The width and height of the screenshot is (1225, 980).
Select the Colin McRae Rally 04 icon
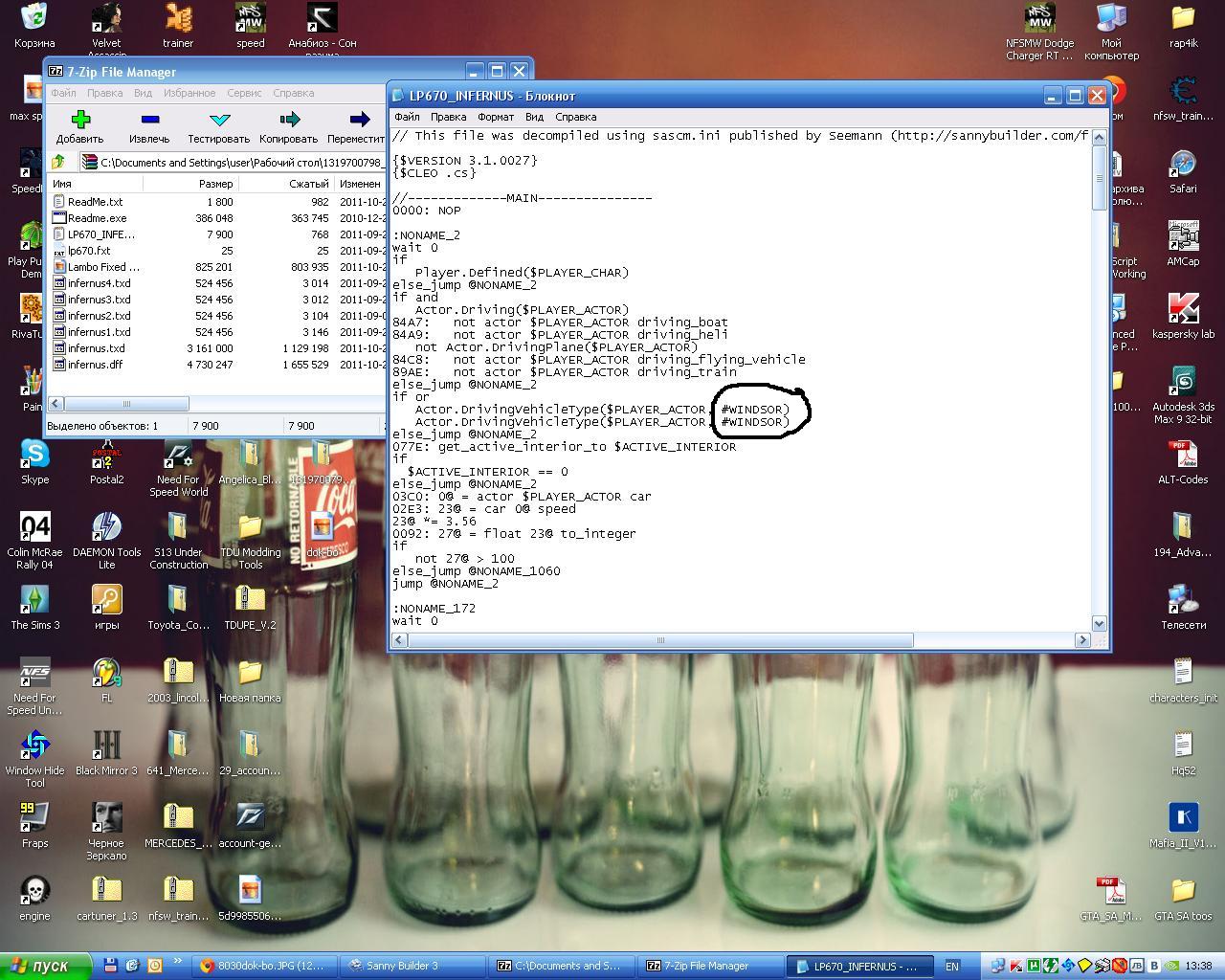coord(34,540)
